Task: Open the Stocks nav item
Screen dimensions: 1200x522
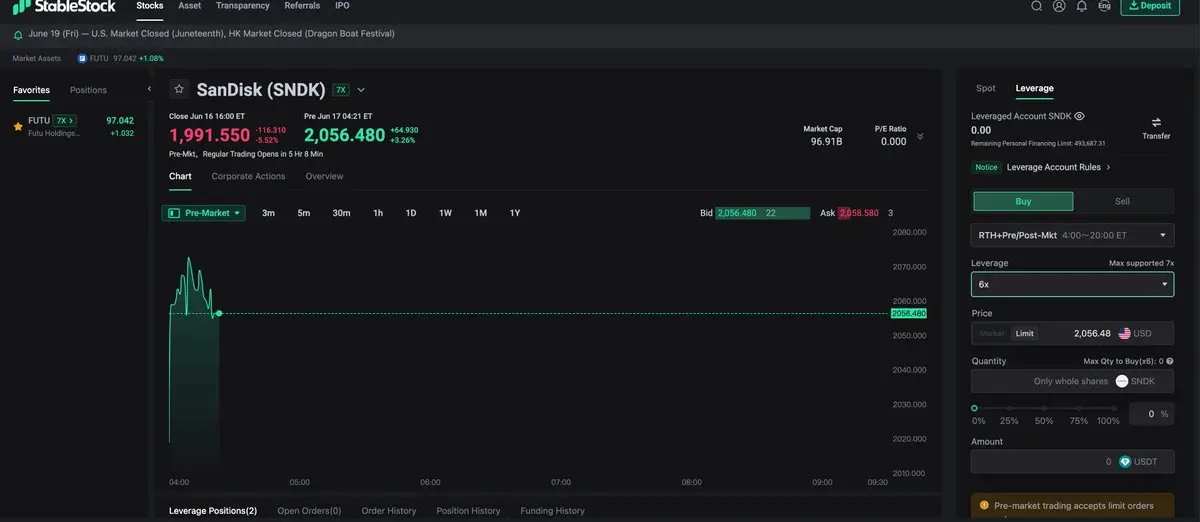Action: (x=150, y=6)
